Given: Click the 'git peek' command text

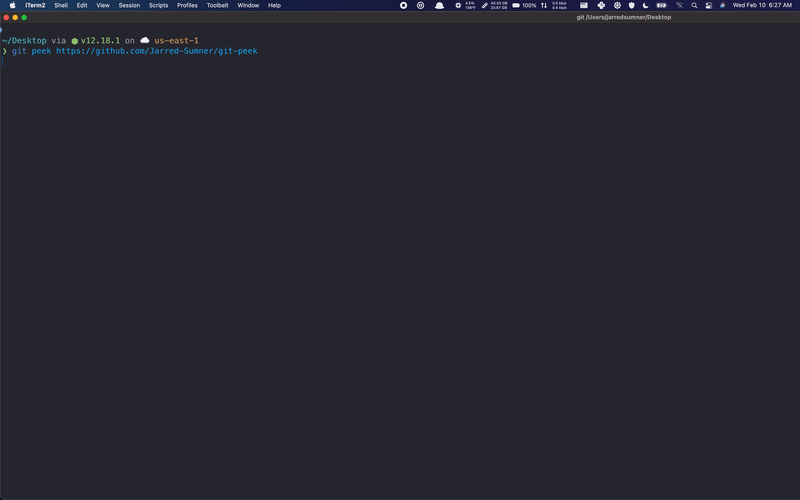Looking at the screenshot, I should [x=32, y=51].
